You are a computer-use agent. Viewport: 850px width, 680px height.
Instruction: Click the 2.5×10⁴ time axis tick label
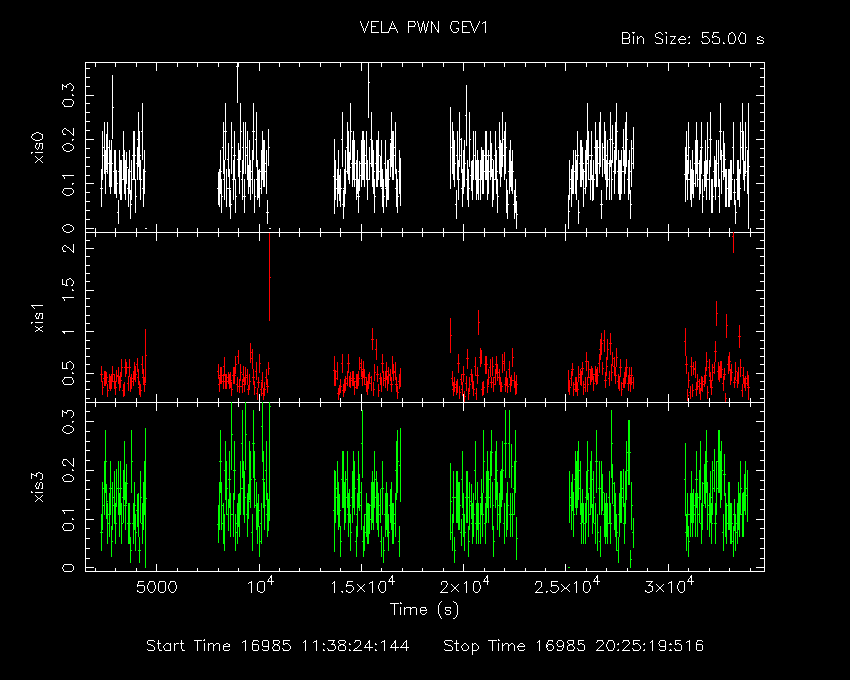pos(567,586)
